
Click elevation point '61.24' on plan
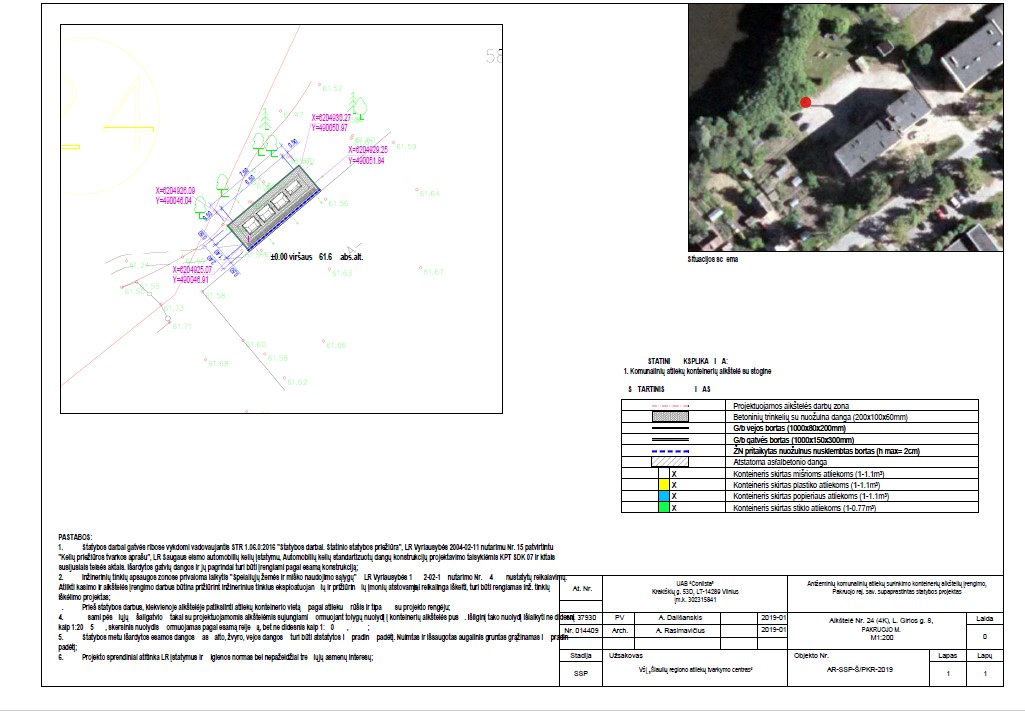[x=139, y=265]
